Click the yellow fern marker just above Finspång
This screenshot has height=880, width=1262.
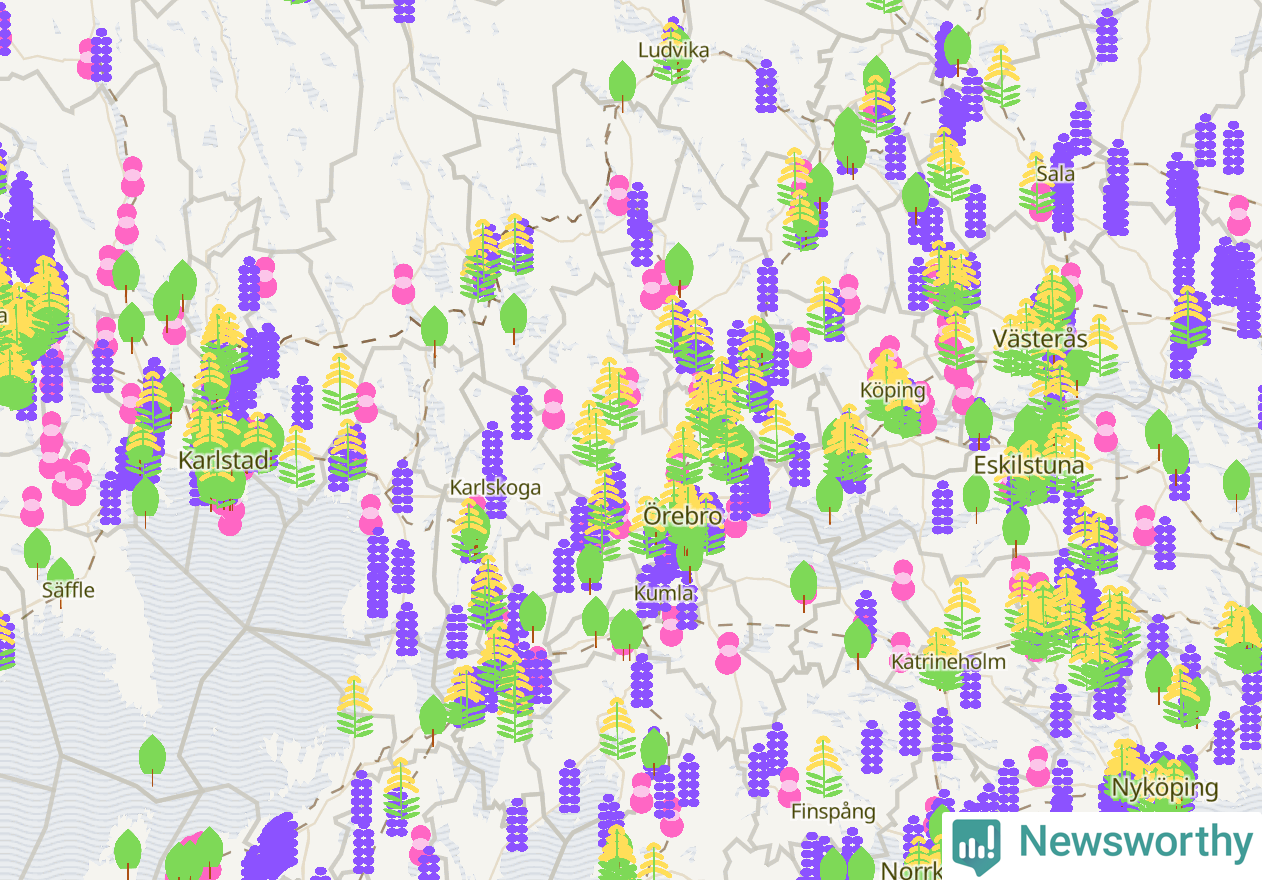coord(824,766)
